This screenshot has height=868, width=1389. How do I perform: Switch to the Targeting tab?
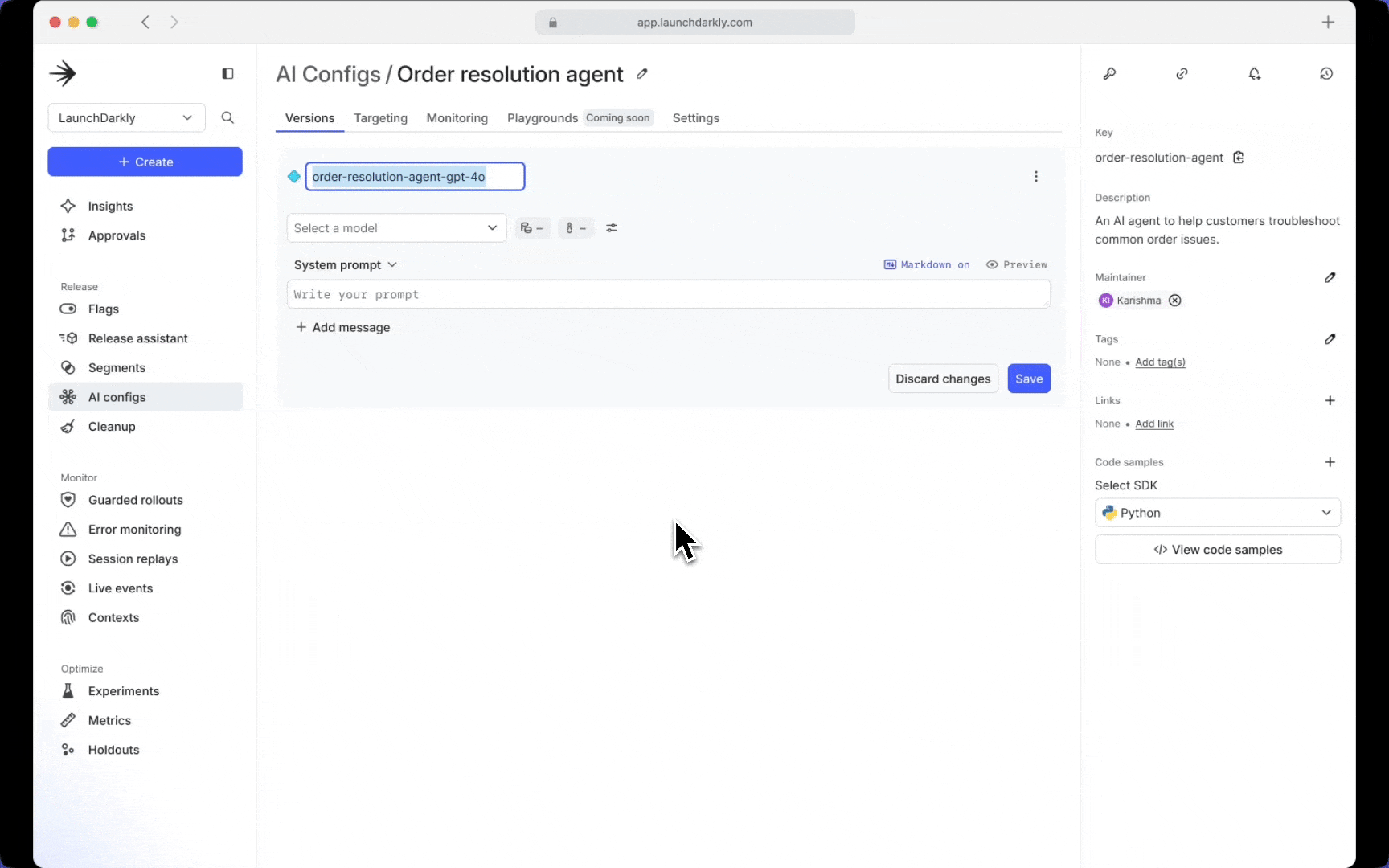coord(380,118)
